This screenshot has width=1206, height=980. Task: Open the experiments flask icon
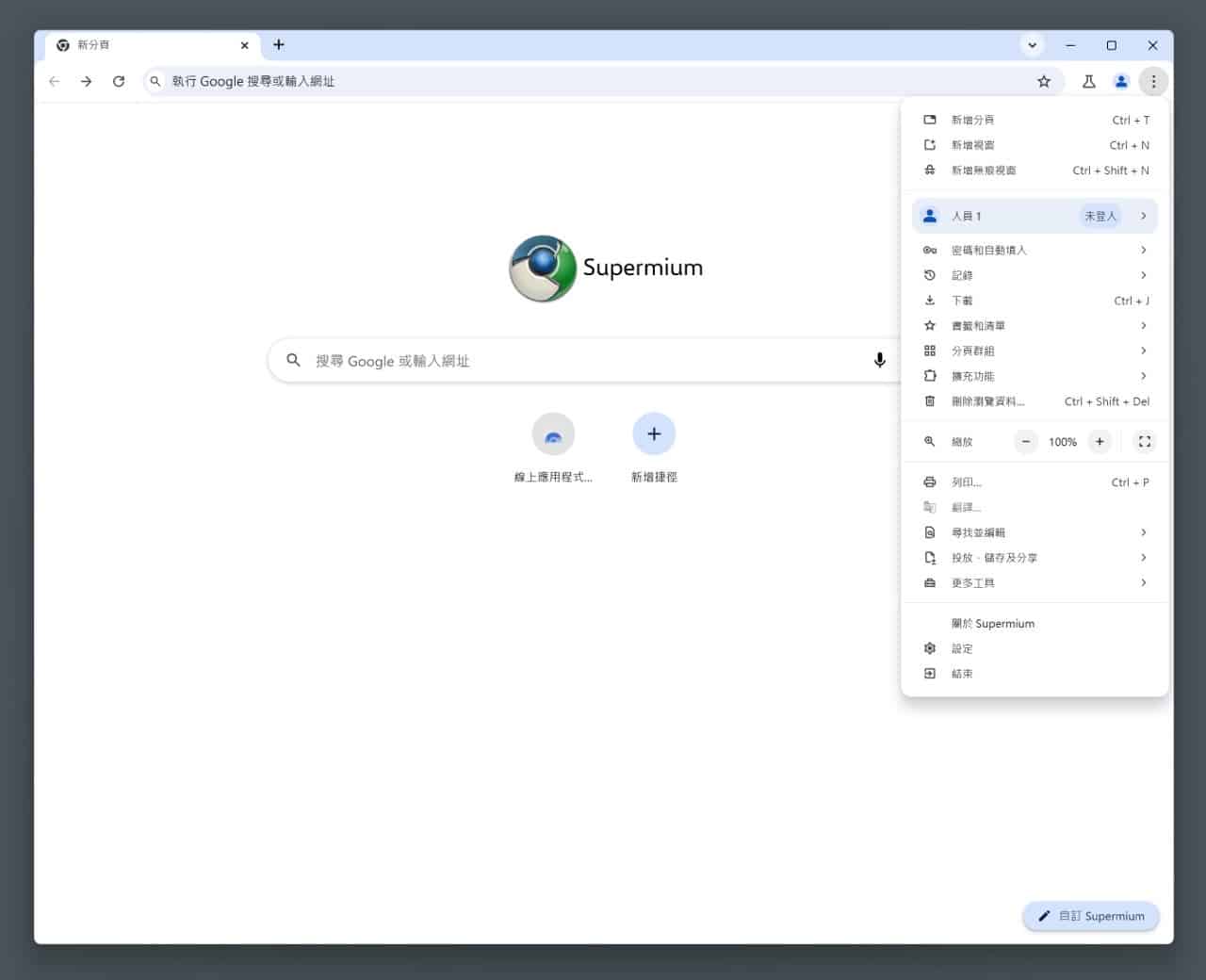click(x=1088, y=82)
